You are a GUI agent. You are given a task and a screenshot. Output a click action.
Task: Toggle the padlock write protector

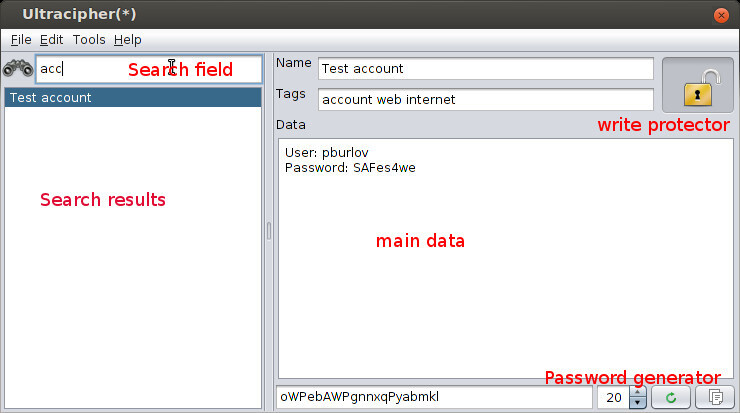[698, 85]
